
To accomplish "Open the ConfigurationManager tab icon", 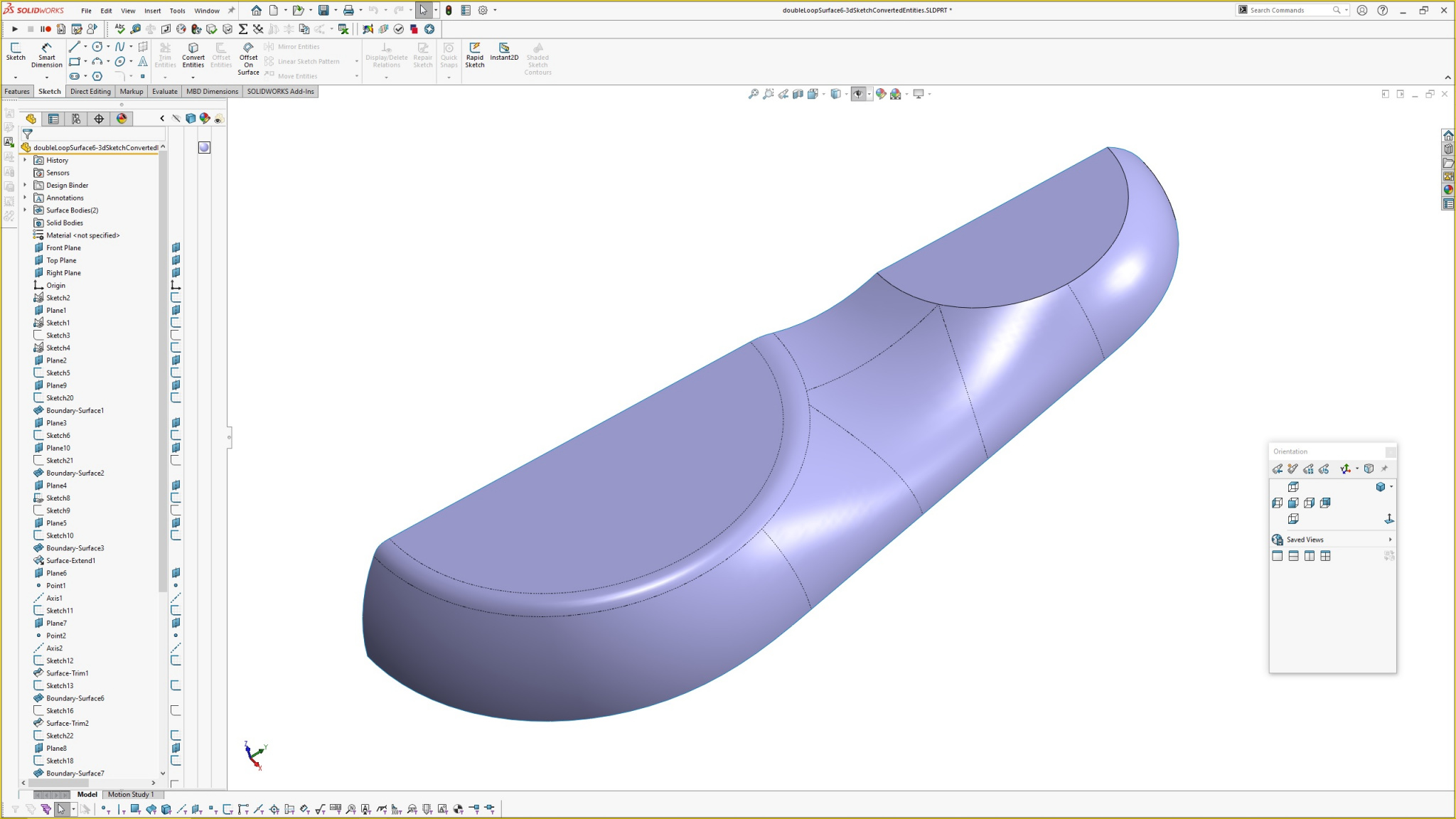I will click(76, 119).
